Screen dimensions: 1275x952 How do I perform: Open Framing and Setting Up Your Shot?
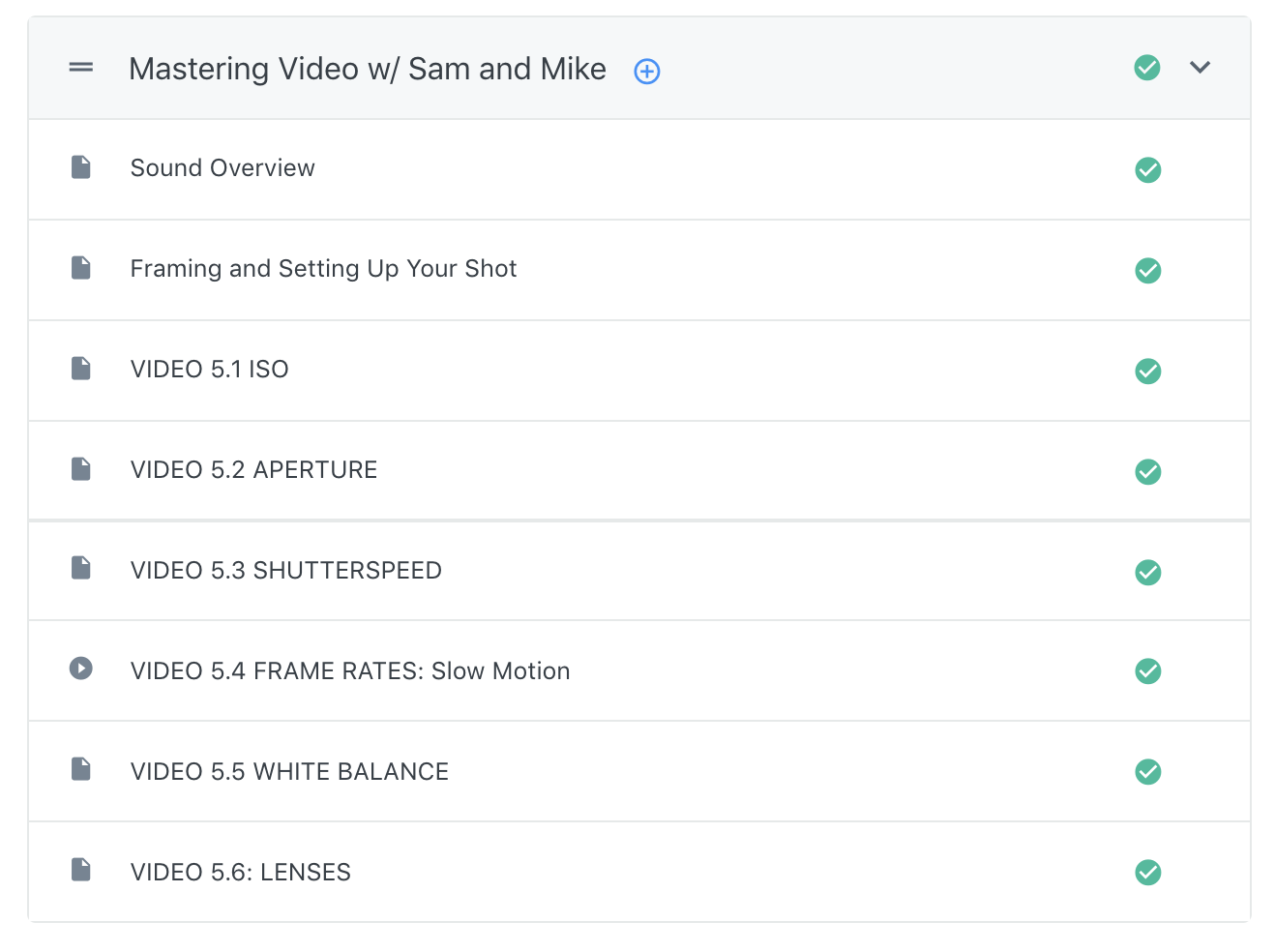click(x=323, y=269)
